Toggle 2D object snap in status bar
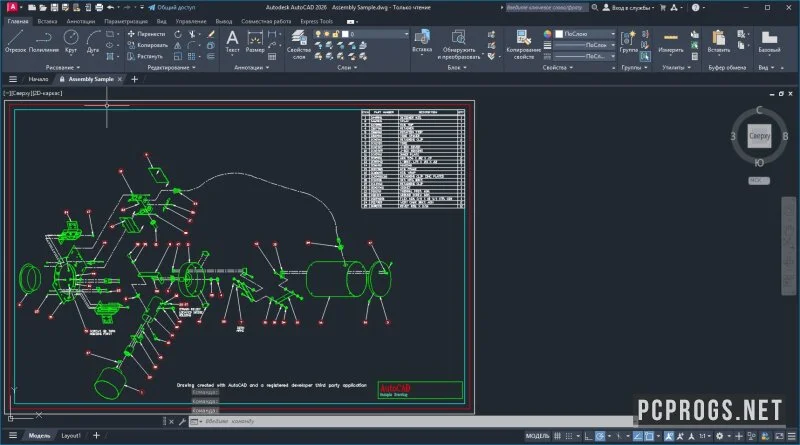The image size is (800, 445). [x=649, y=436]
